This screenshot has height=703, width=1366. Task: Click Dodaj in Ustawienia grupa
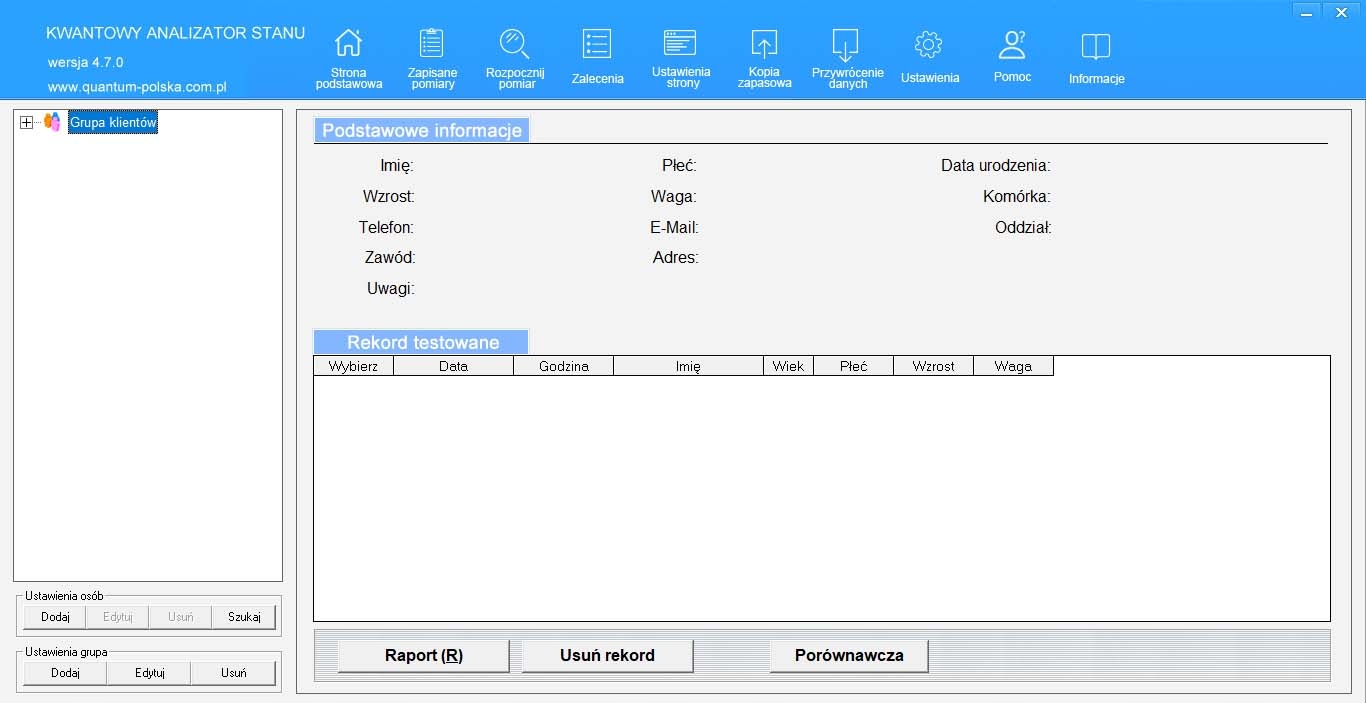pyautogui.click(x=65, y=673)
